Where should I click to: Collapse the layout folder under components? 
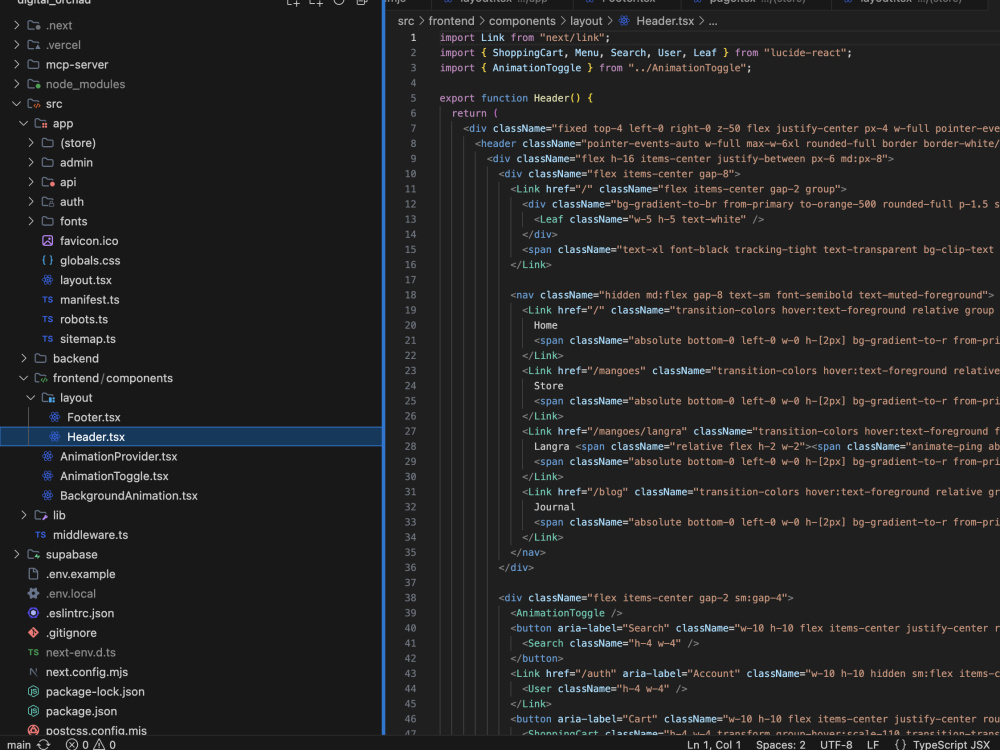[31, 398]
